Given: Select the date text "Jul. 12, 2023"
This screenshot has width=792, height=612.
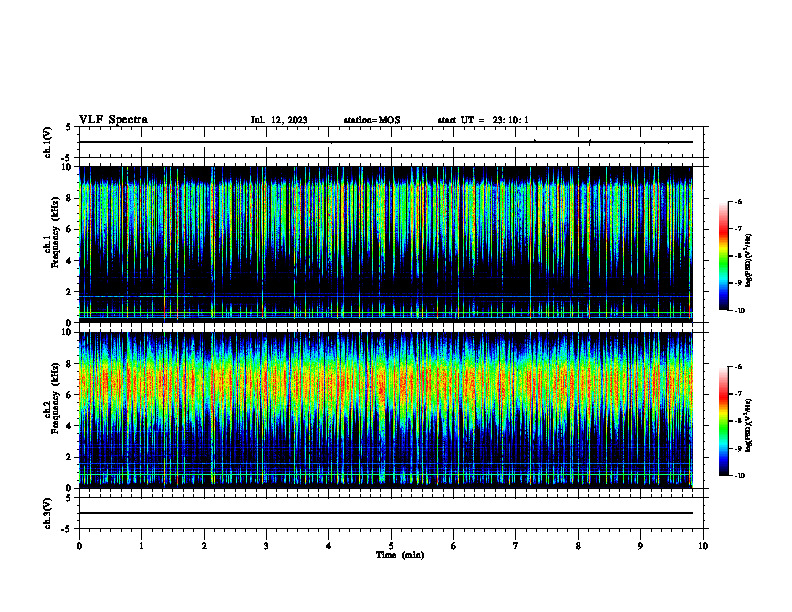Looking at the screenshot, I should [279, 120].
